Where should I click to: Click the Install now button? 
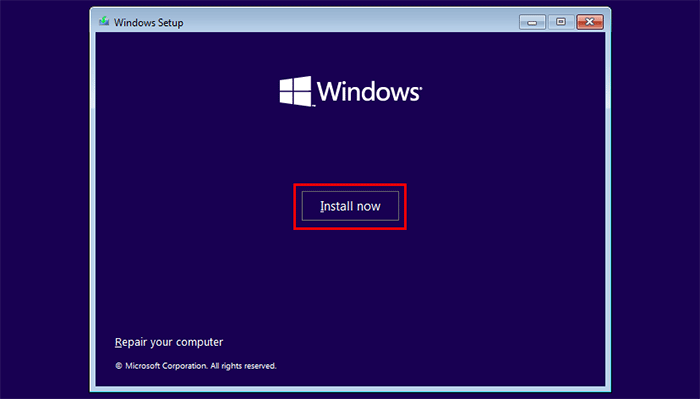(x=350, y=206)
